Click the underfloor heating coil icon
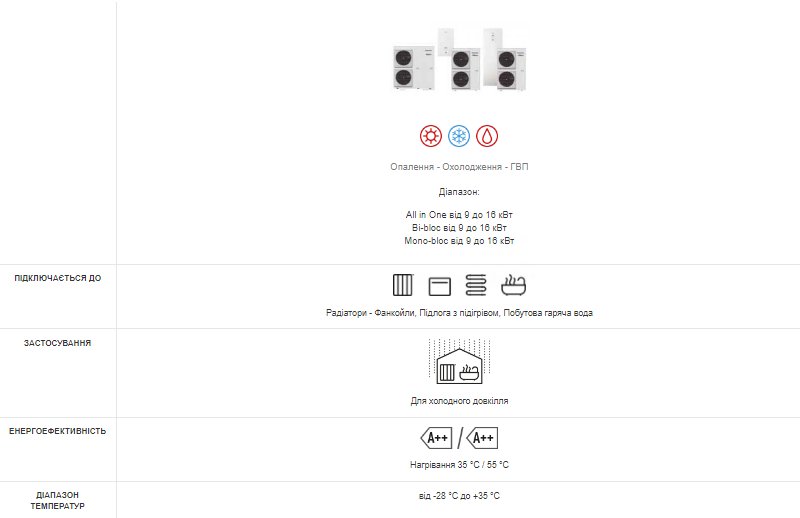 (476, 285)
